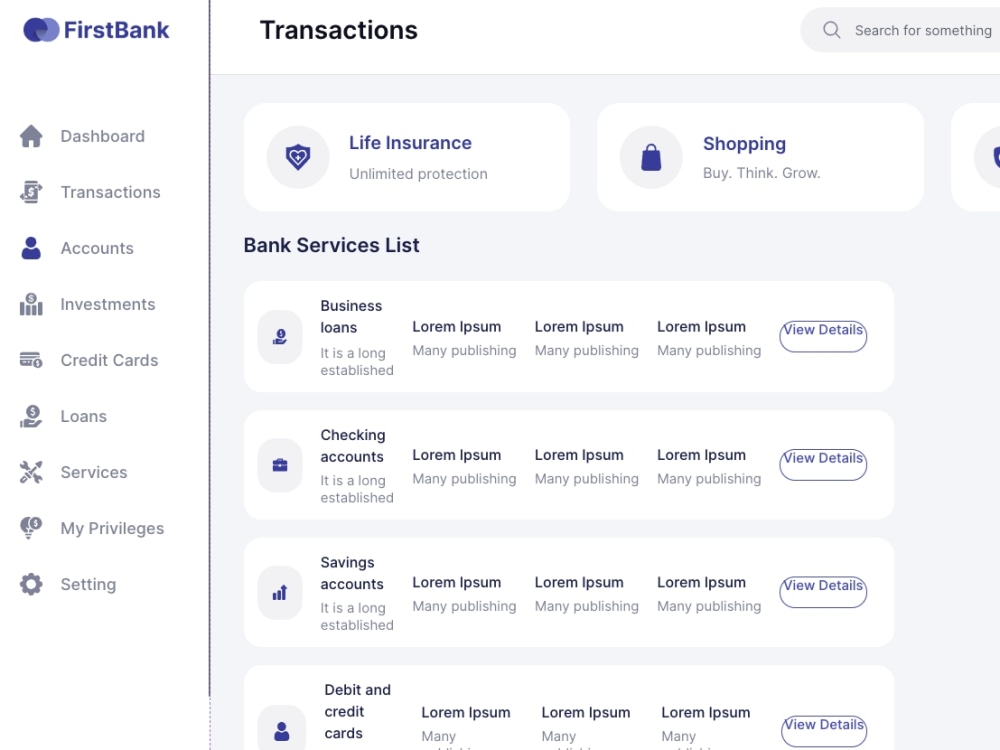
Task: View Details for Debit and credit cards
Action: click(x=824, y=731)
